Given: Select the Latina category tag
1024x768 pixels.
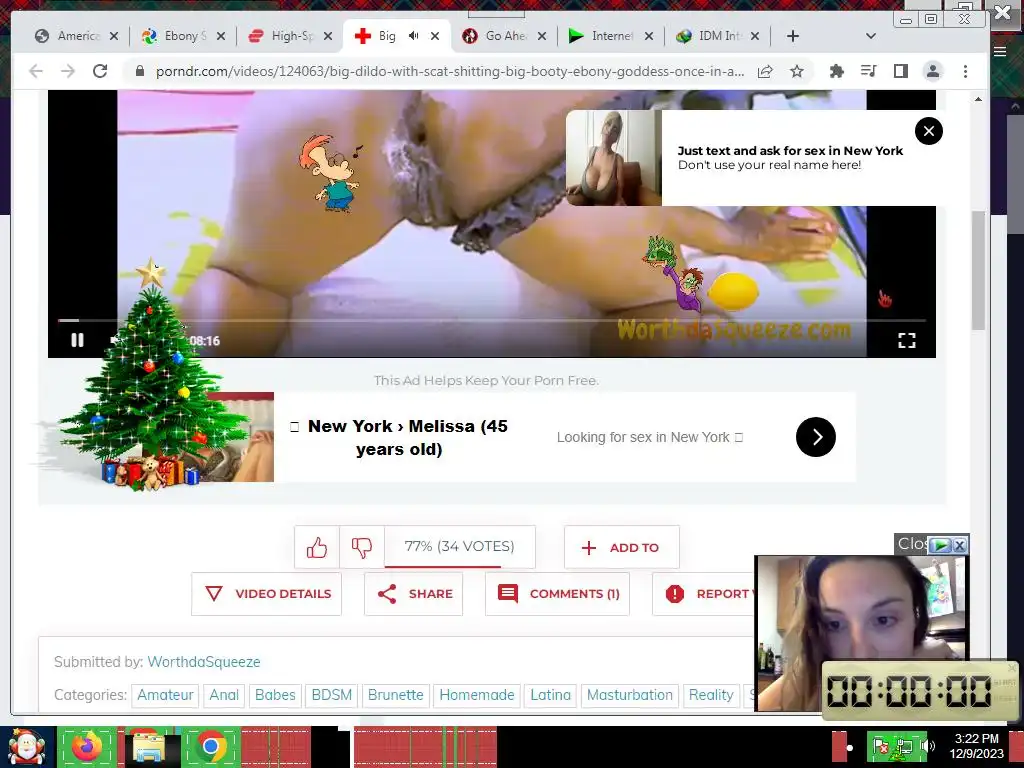Looking at the screenshot, I should [551, 695].
